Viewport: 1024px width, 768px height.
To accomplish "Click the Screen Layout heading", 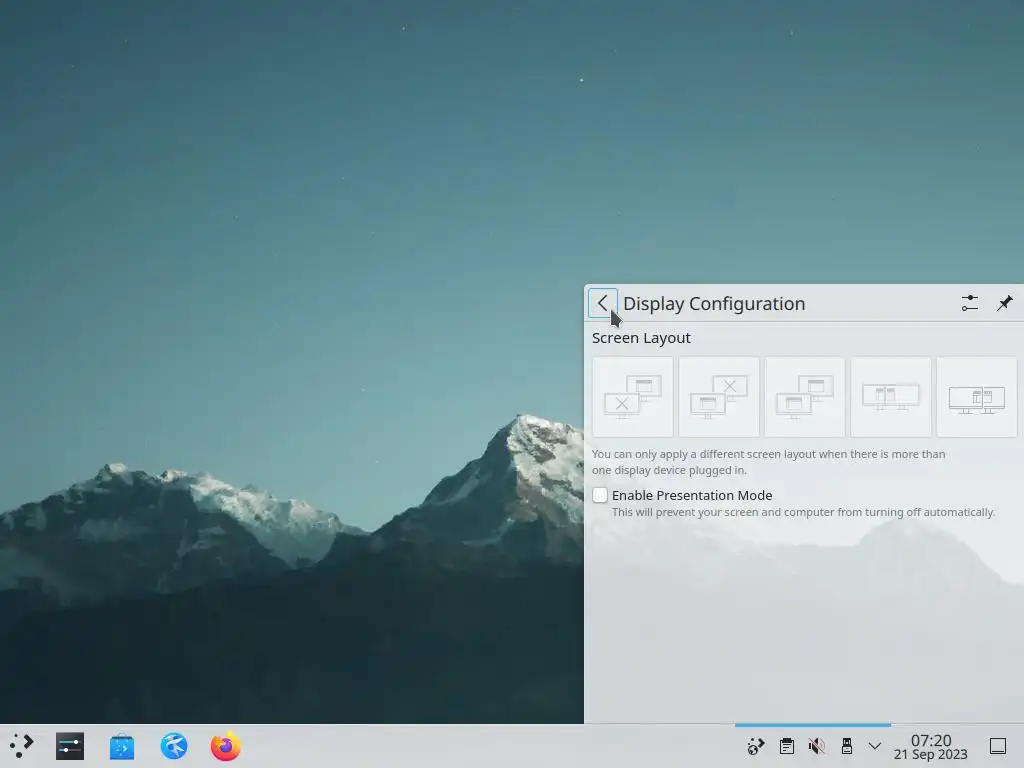I will coord(641,338).
